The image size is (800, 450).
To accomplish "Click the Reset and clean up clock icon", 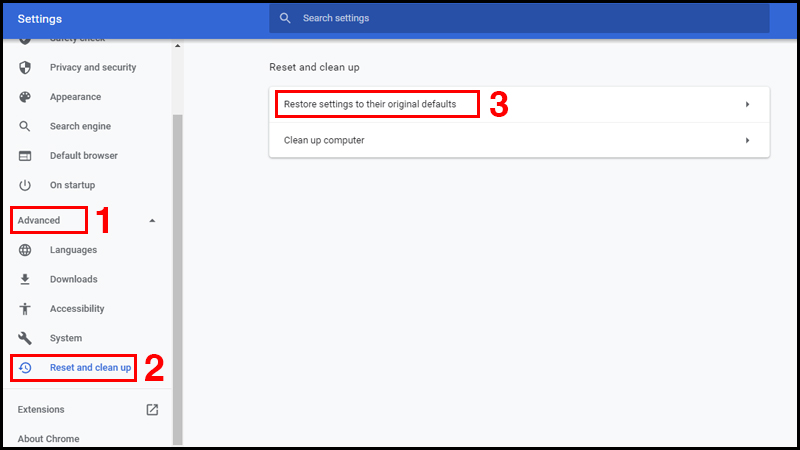I will click(x=25, y=367).
